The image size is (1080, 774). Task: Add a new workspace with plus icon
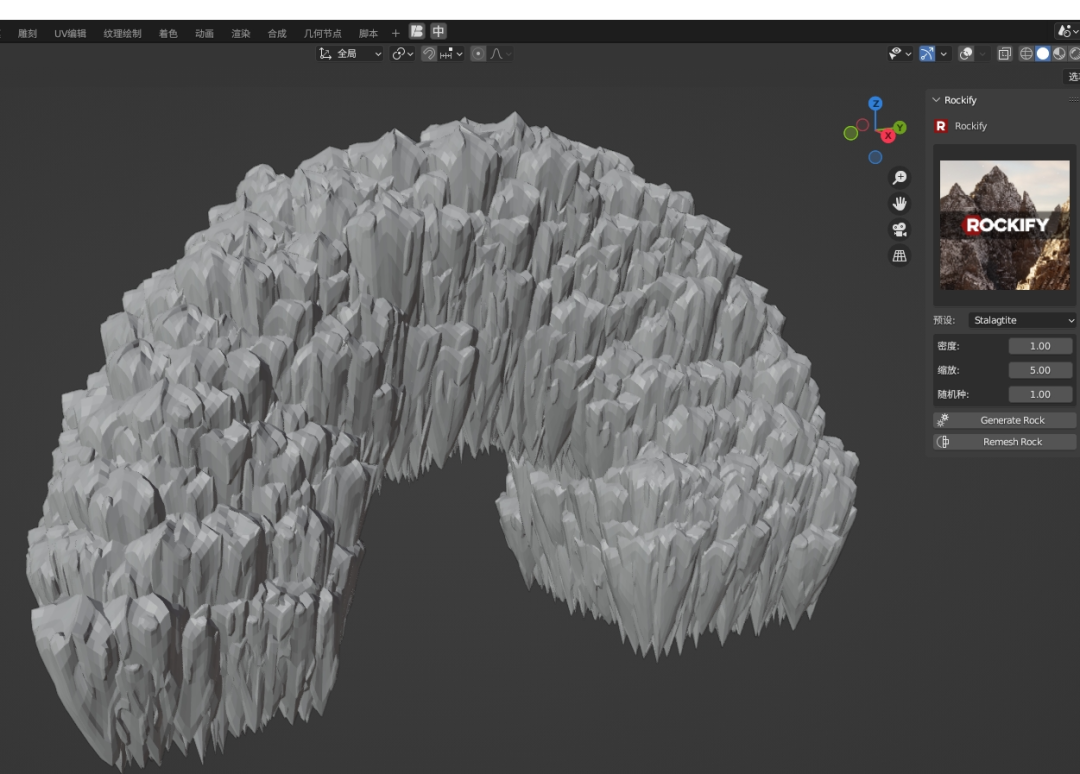coord(395,33)
